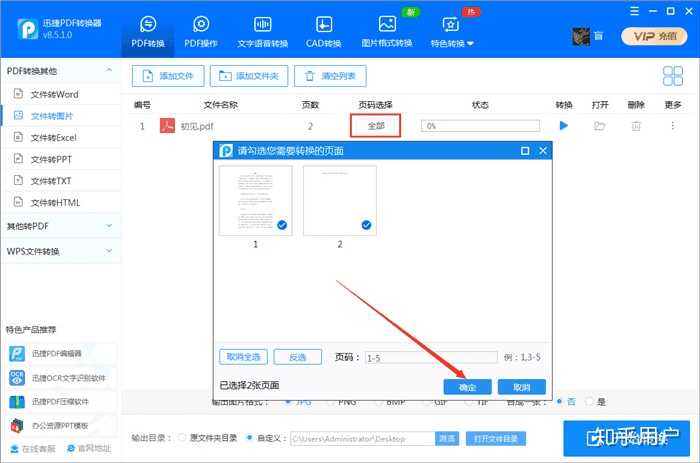The image size is (700, 463).
Task: Uncheck the page 2 checkmark
Action: coord(366,225)
